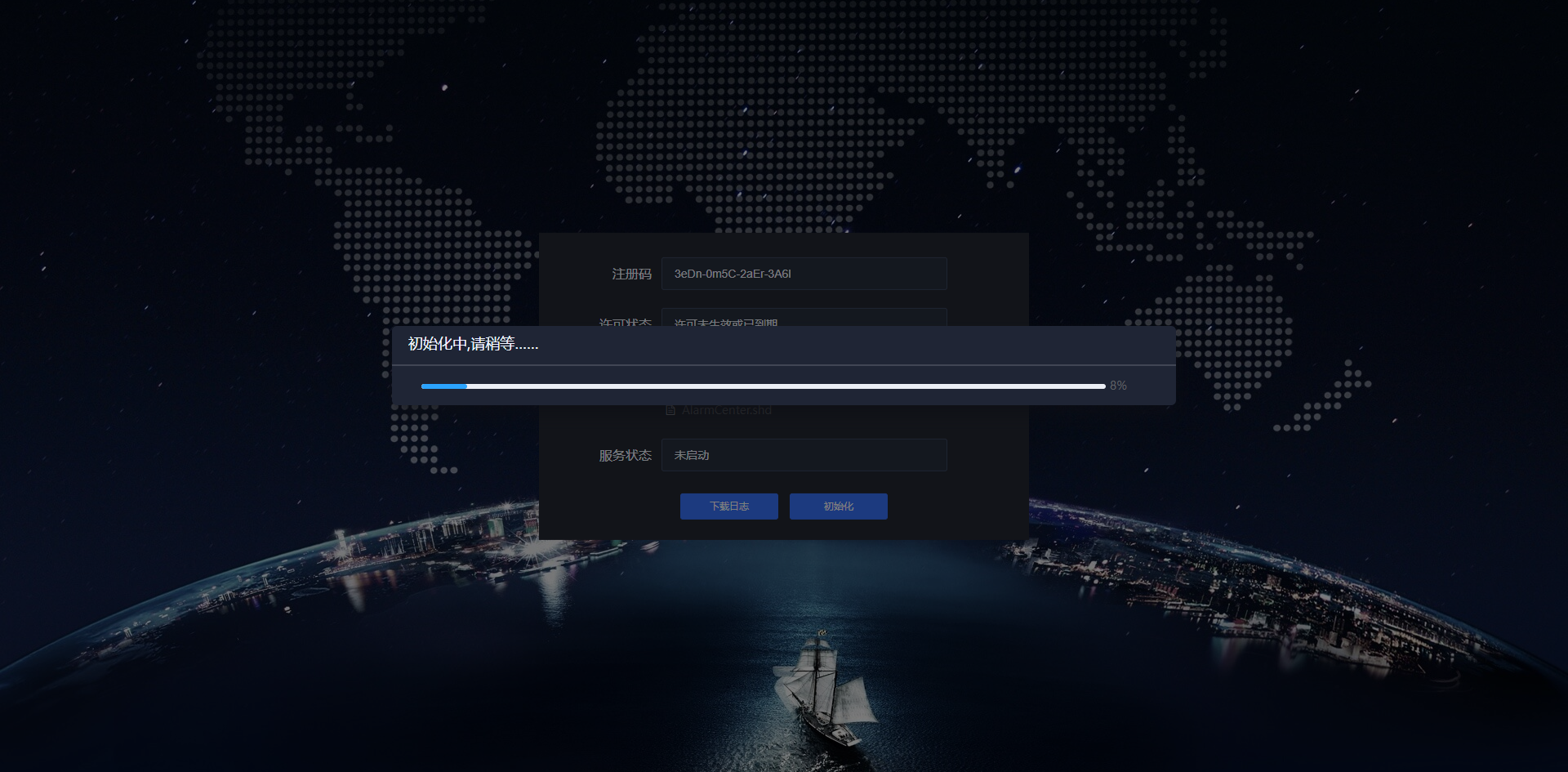Click the file icon beside AlarmCenter.shd
The height and width of the screenshot is (772, 1568).
(670, 410)
